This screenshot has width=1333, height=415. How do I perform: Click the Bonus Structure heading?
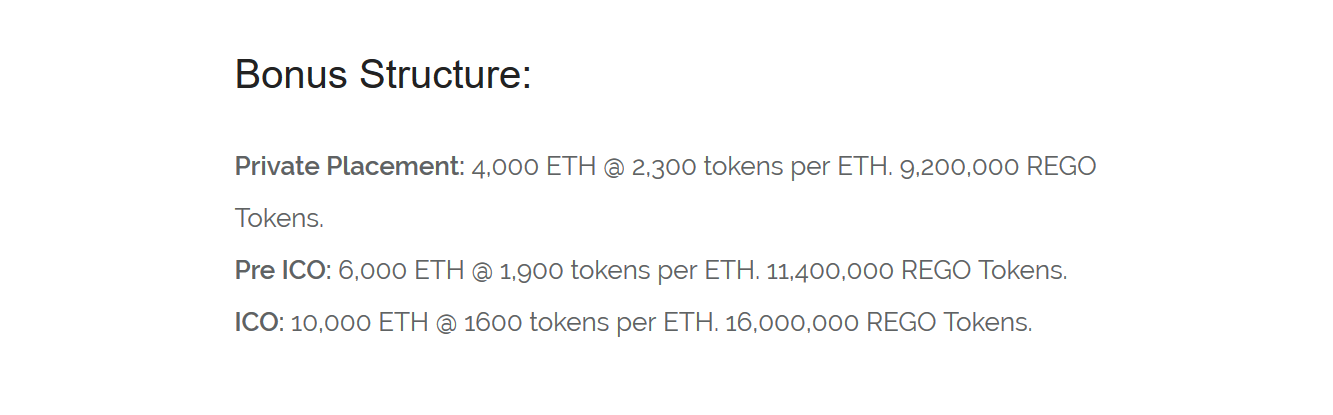[x=383, y=75]
